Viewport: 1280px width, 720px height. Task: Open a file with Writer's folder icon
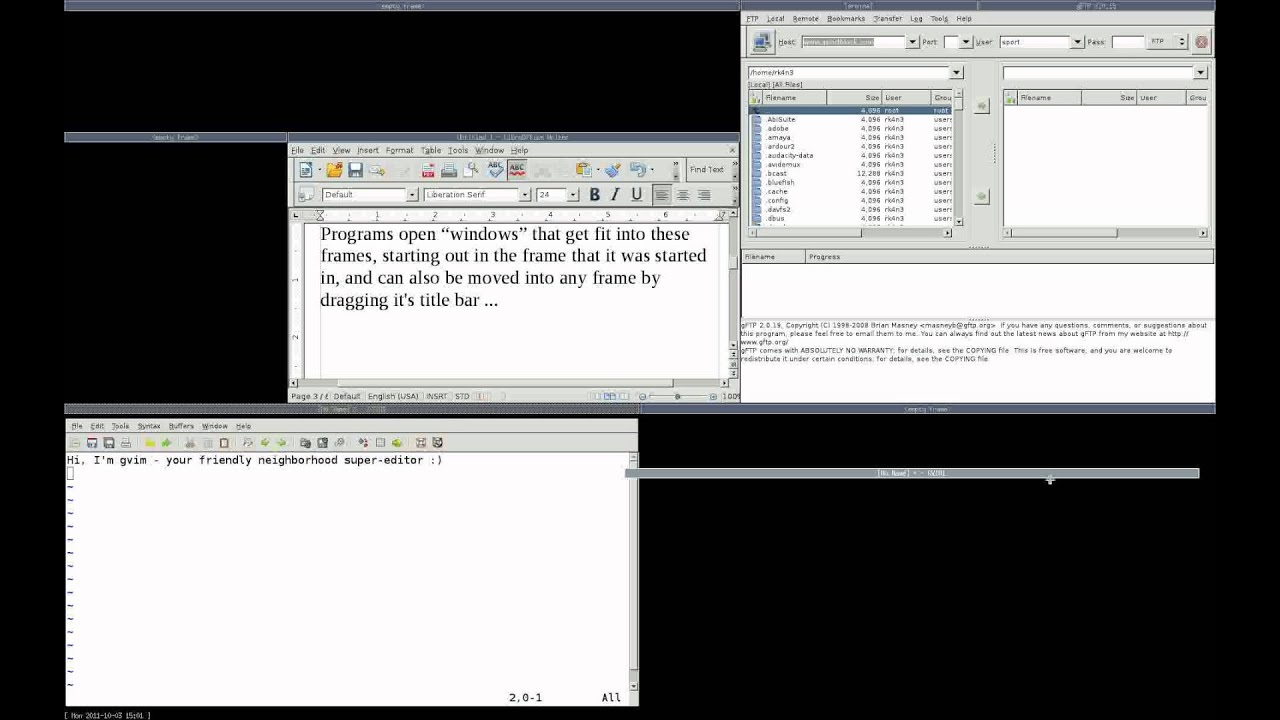pos(334,170)
